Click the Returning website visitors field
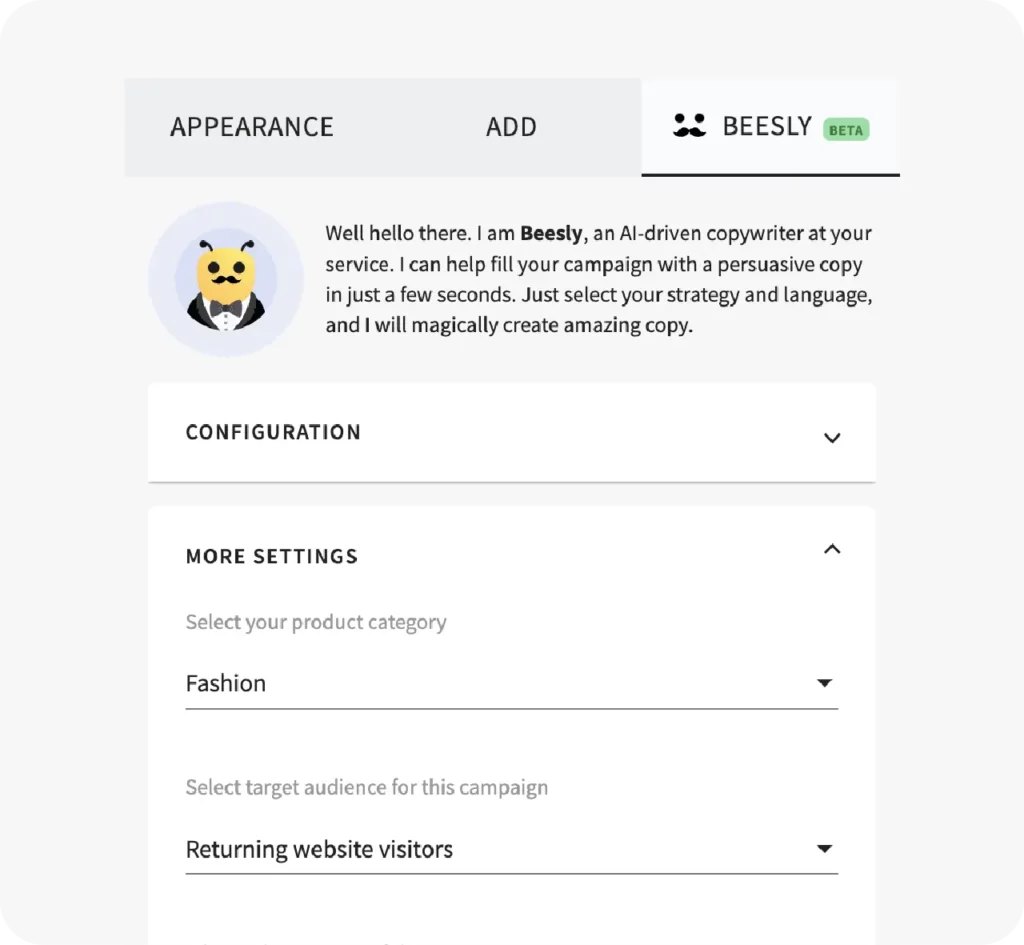Viewport: 1024px width, 945px height. click(511, 849)
